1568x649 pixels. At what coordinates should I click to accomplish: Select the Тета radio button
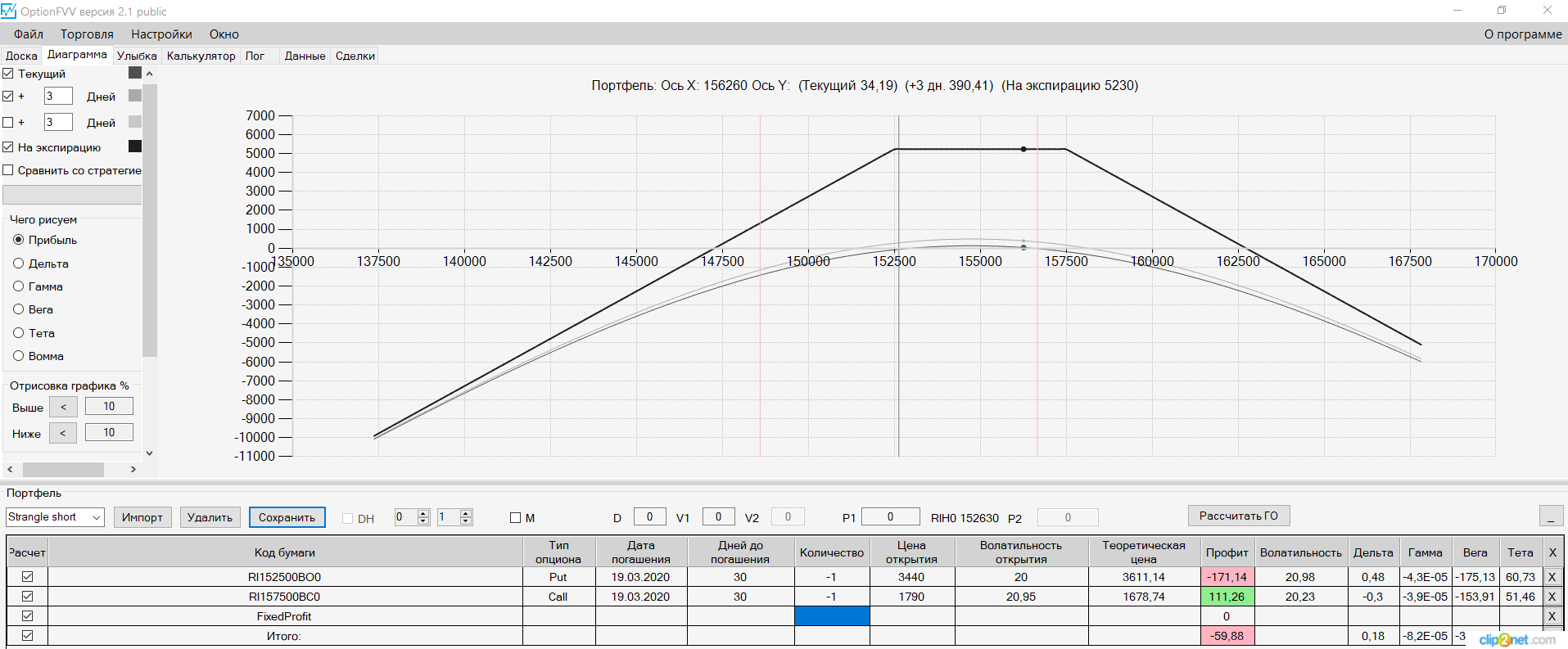pos(18,333)
